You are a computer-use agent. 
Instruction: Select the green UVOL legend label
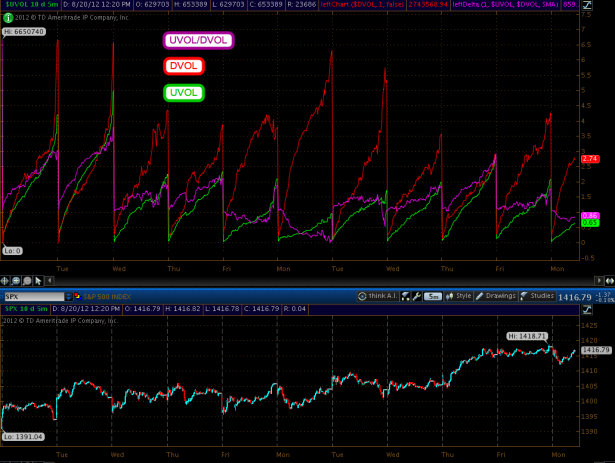pos(183,92)
